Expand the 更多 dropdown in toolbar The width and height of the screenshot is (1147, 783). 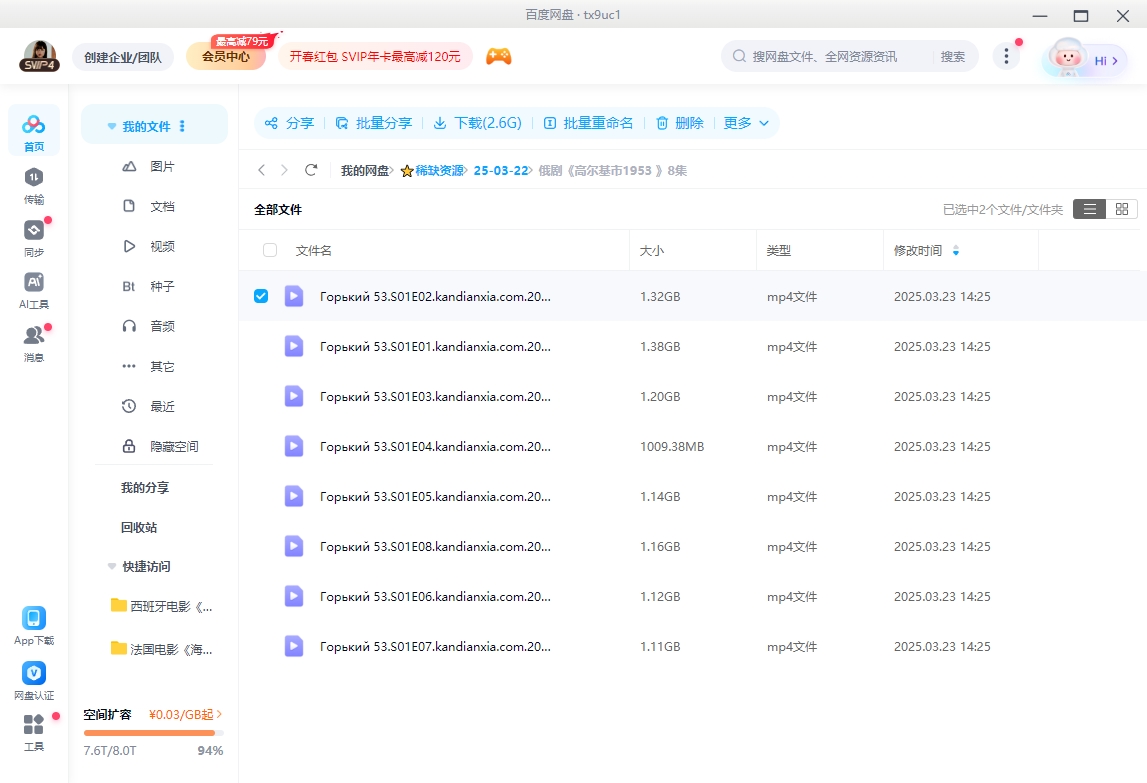click(x=746, y=123)
